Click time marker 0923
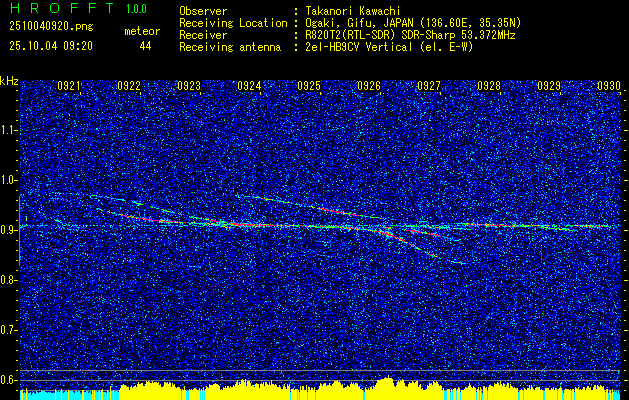 pyautogui.click(x=189, y=86)
